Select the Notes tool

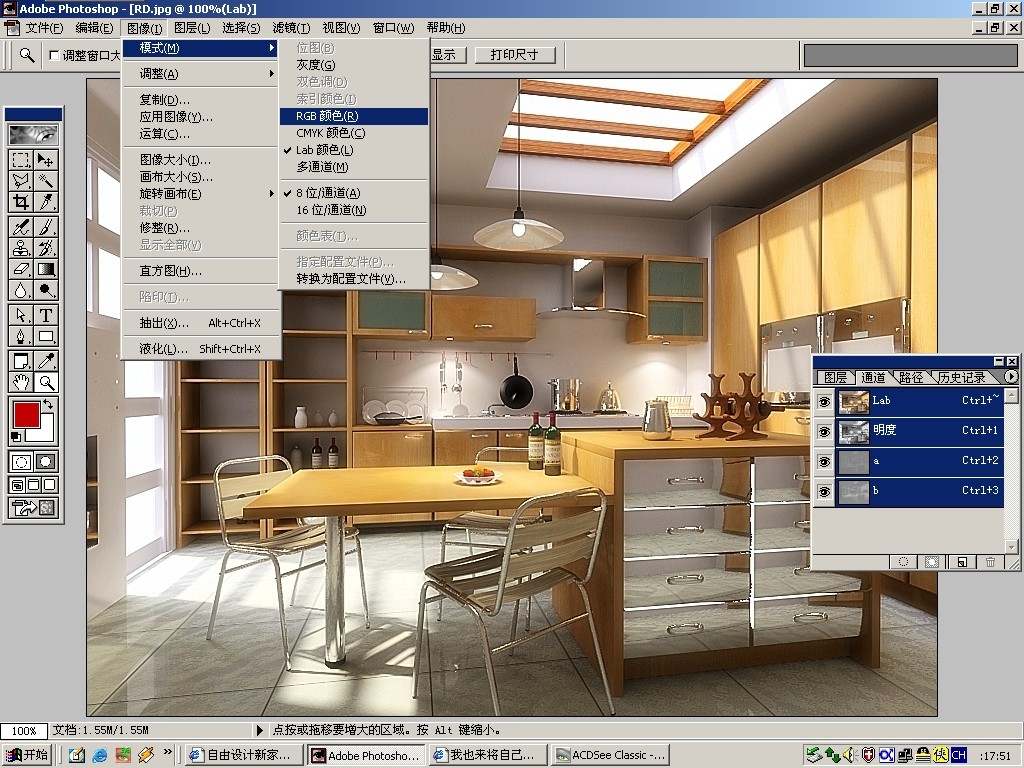coord(21,361)
